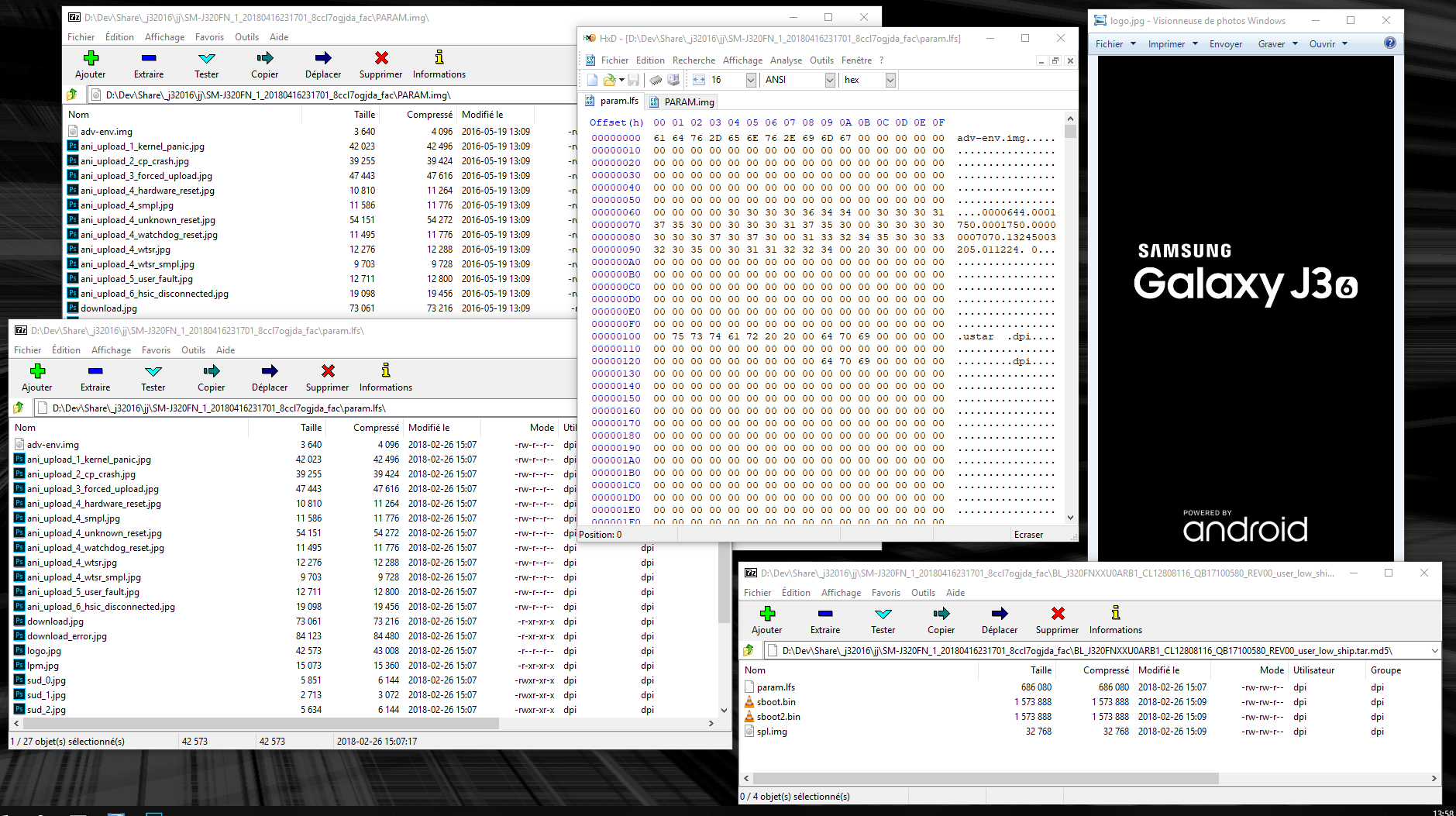Image resolution: width=1456 pixels, height=816 pixels.
Task: Click Extraire in the PARAM.img 7-Zip window
Action: coord(149,64)
